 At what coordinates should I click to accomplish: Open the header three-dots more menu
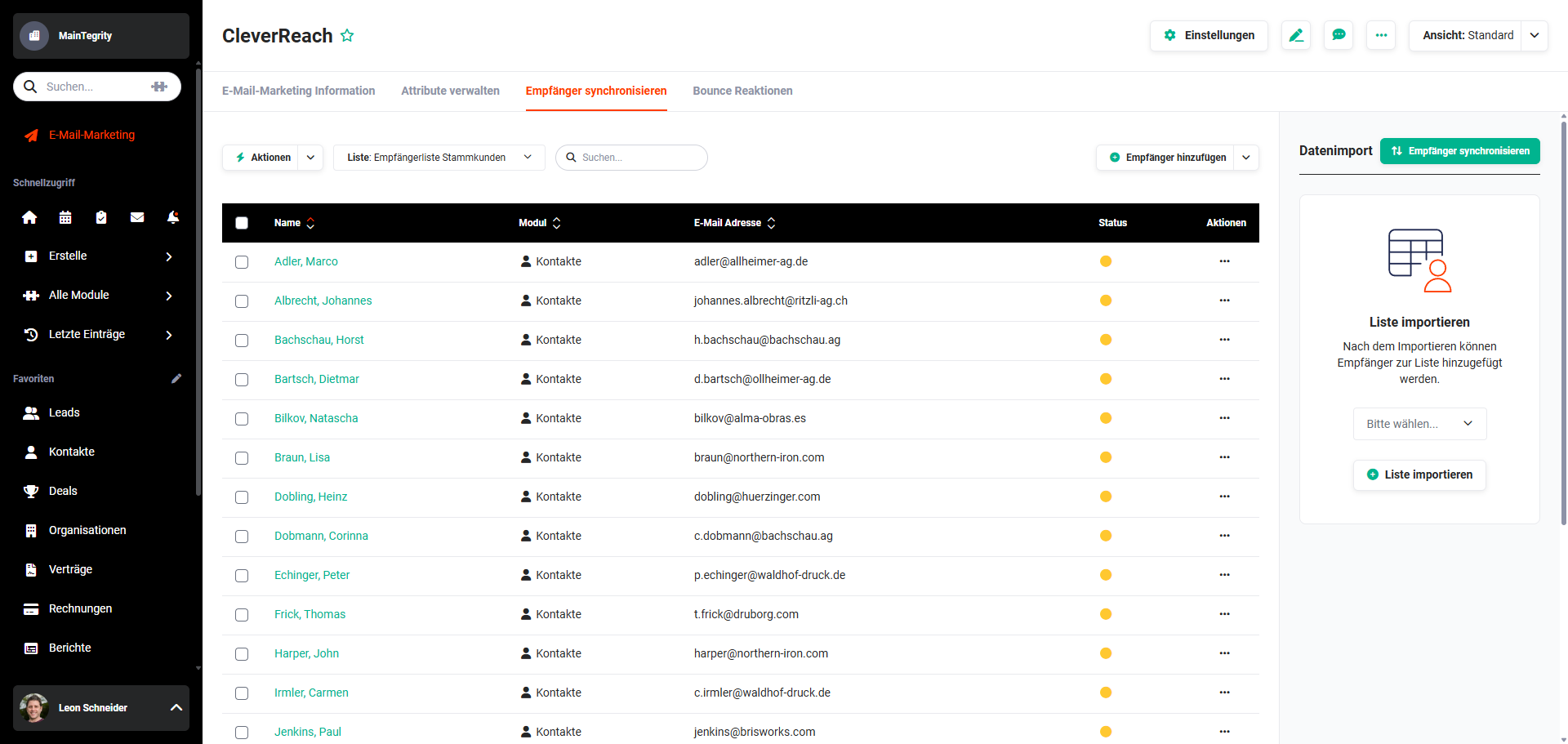click(x=1381, y=35)
